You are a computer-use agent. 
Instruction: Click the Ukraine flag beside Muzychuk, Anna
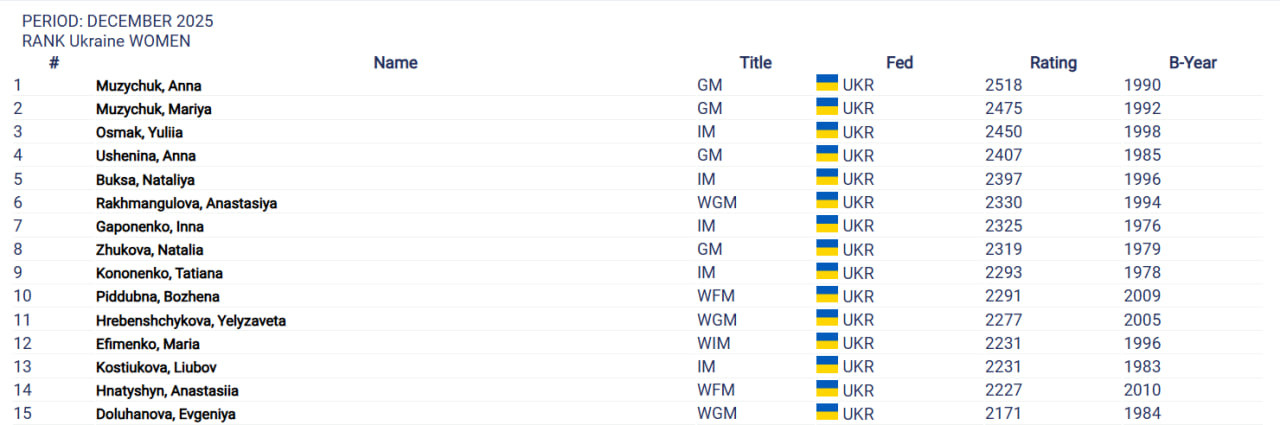point(827,83)
